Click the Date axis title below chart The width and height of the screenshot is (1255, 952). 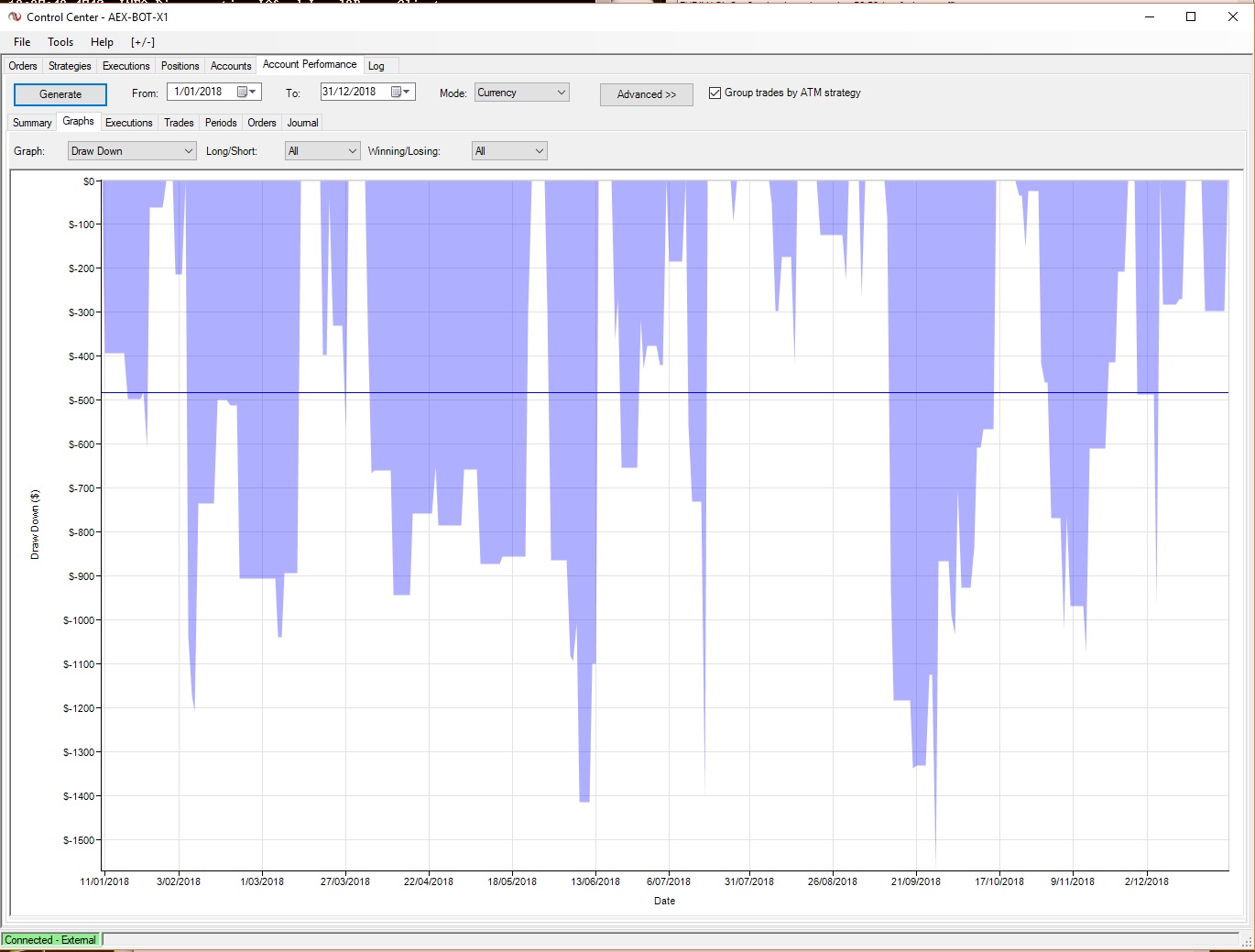click(x=665, y=901)
